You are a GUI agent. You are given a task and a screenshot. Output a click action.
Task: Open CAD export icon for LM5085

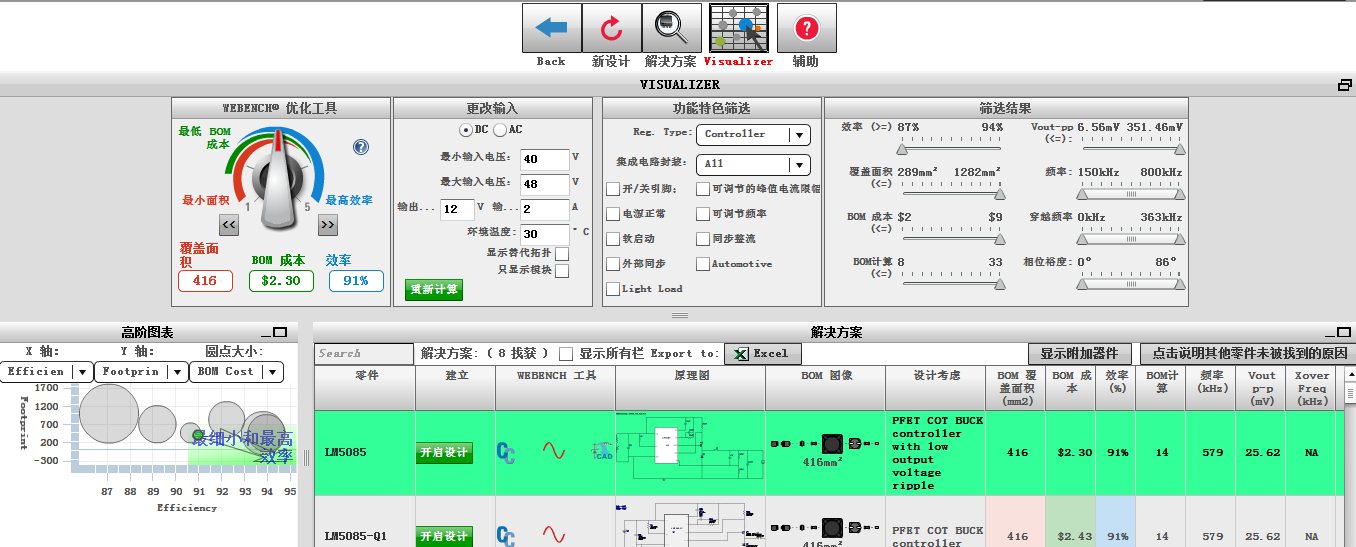(601, 451)
